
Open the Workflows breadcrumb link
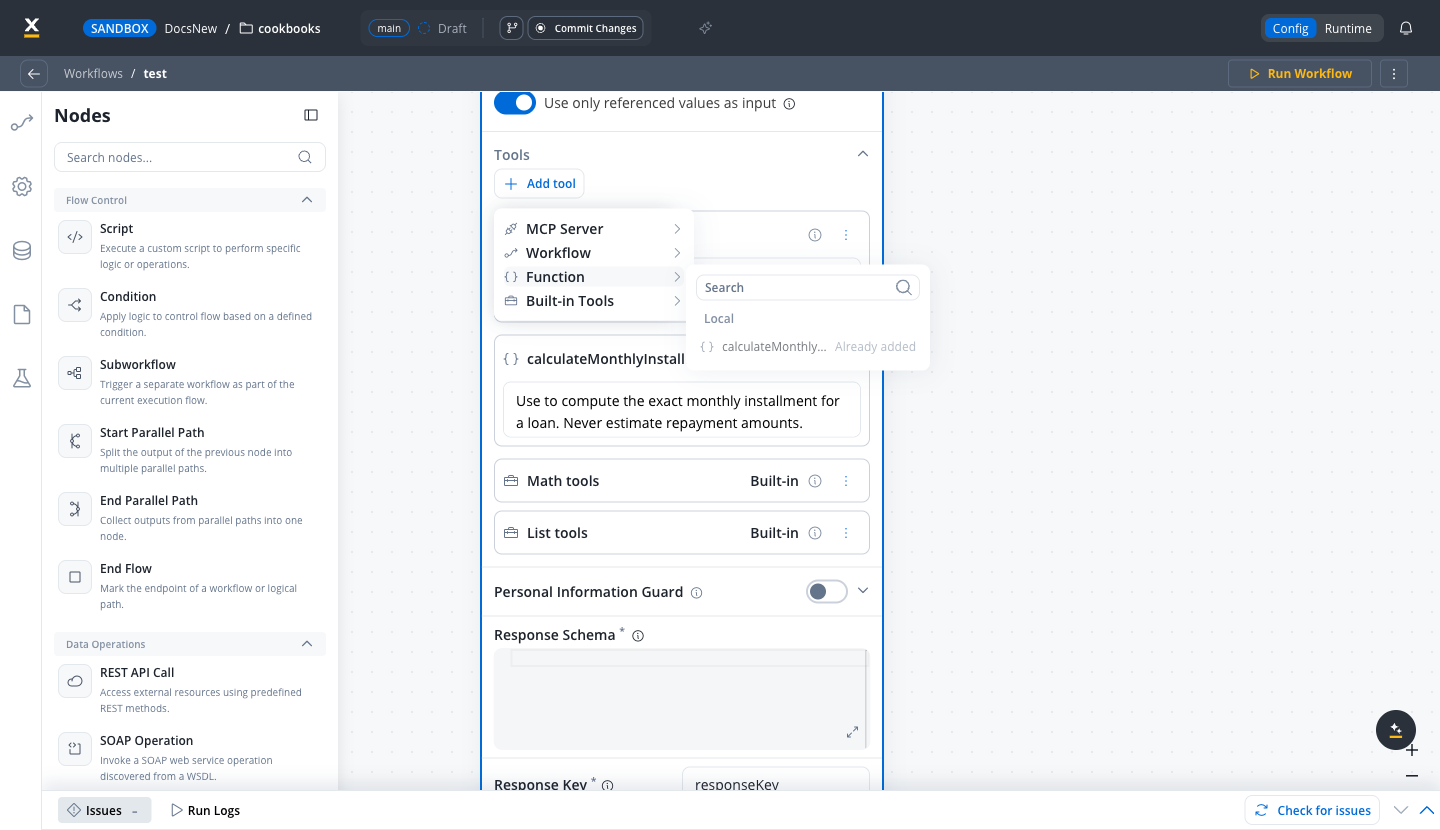point(93,74)
